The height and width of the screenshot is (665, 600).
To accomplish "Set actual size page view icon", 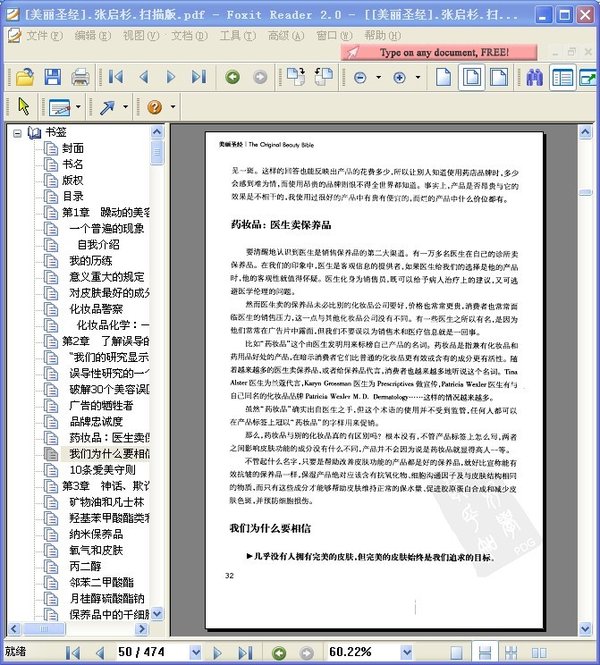I will pyautogui.click(x=444, y=77).
